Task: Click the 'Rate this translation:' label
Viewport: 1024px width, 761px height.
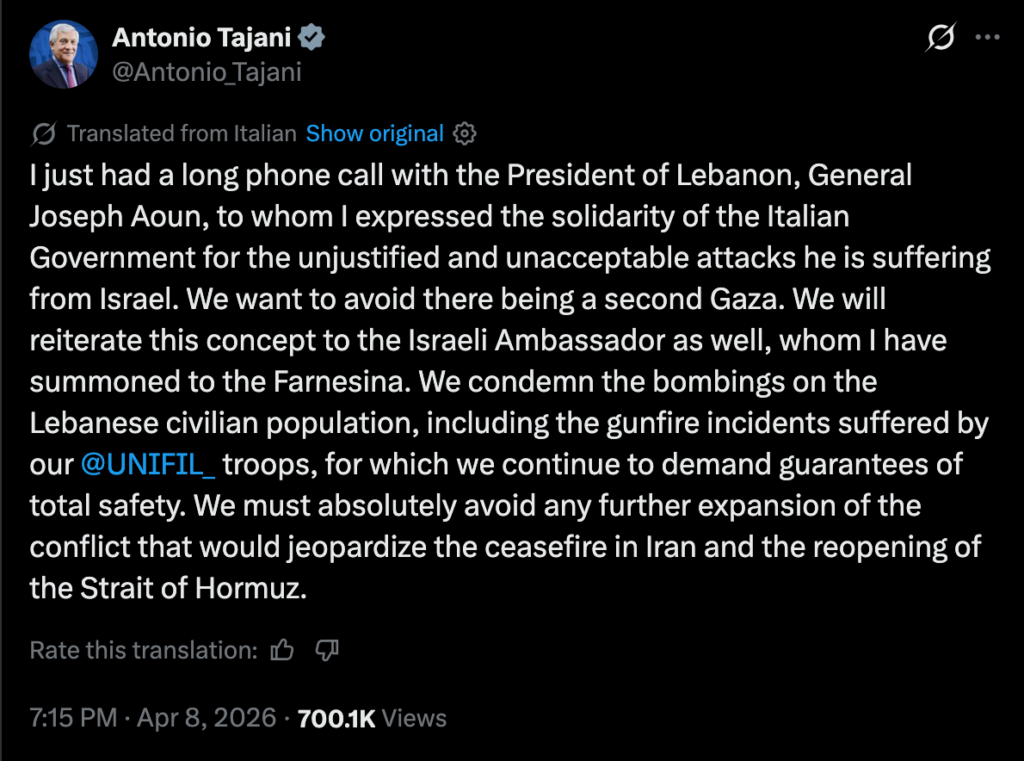Action: point(144,651)
